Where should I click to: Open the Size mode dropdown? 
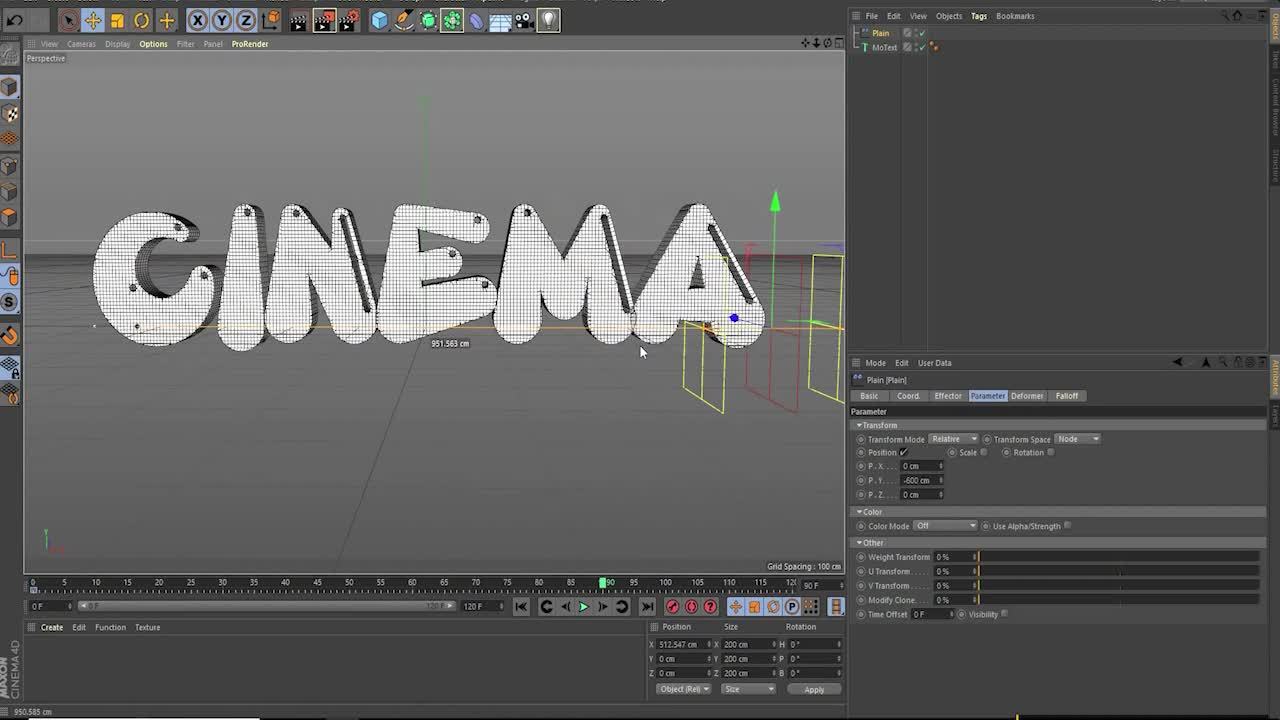[x=747, y=689]
